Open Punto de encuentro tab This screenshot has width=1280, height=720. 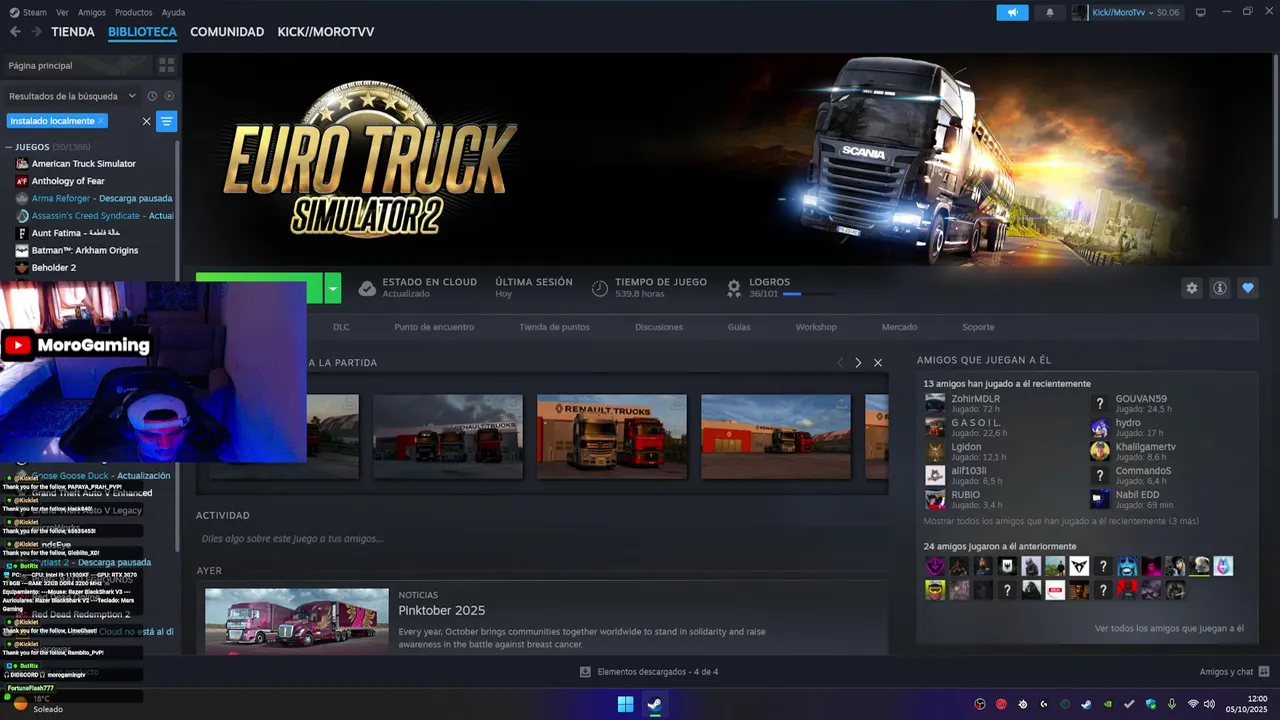point(434,327)
